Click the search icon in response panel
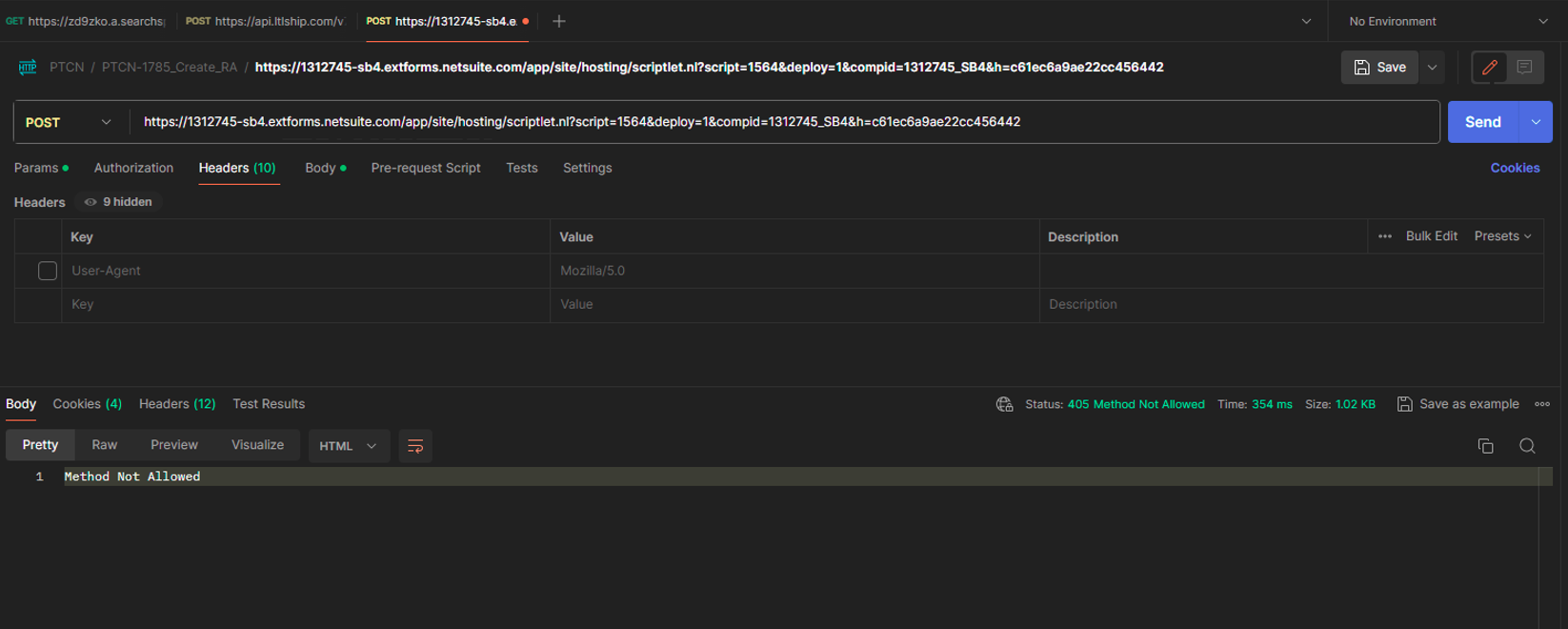This screenshot has height=629, width=1568. point(1527,446)
